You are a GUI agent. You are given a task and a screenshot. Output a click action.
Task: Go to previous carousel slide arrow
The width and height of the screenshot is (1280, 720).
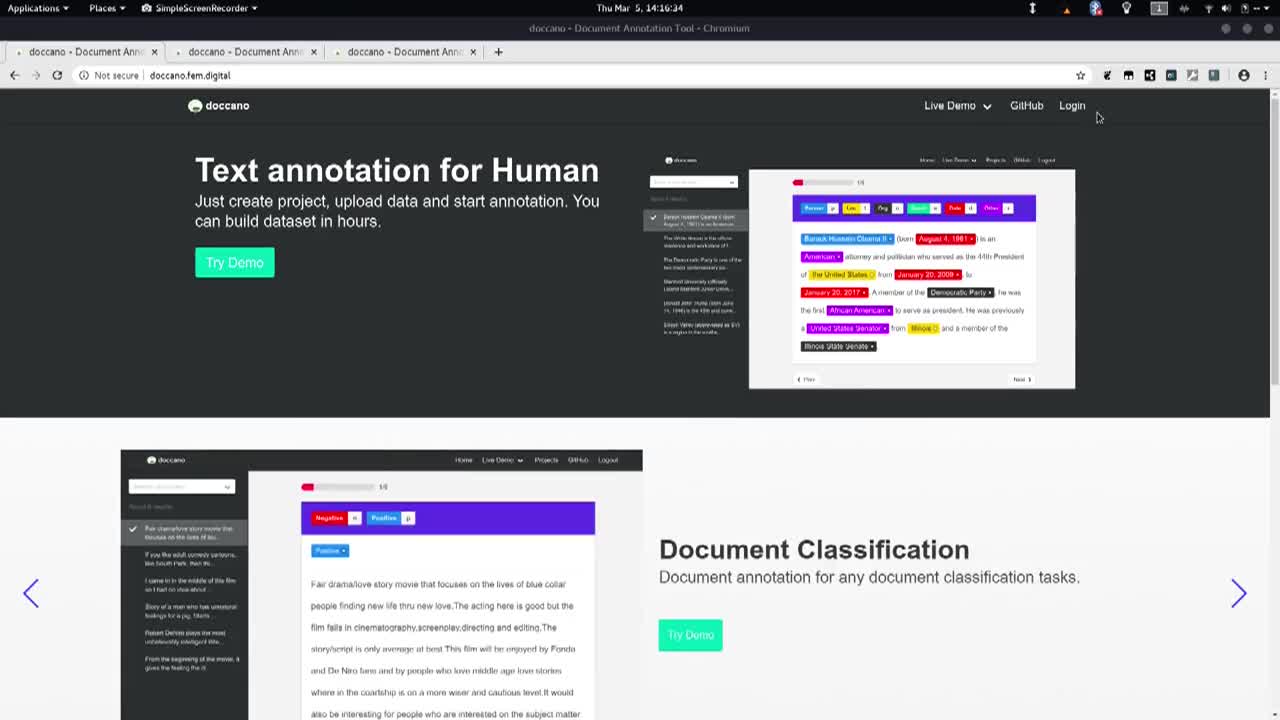[31, 593]
